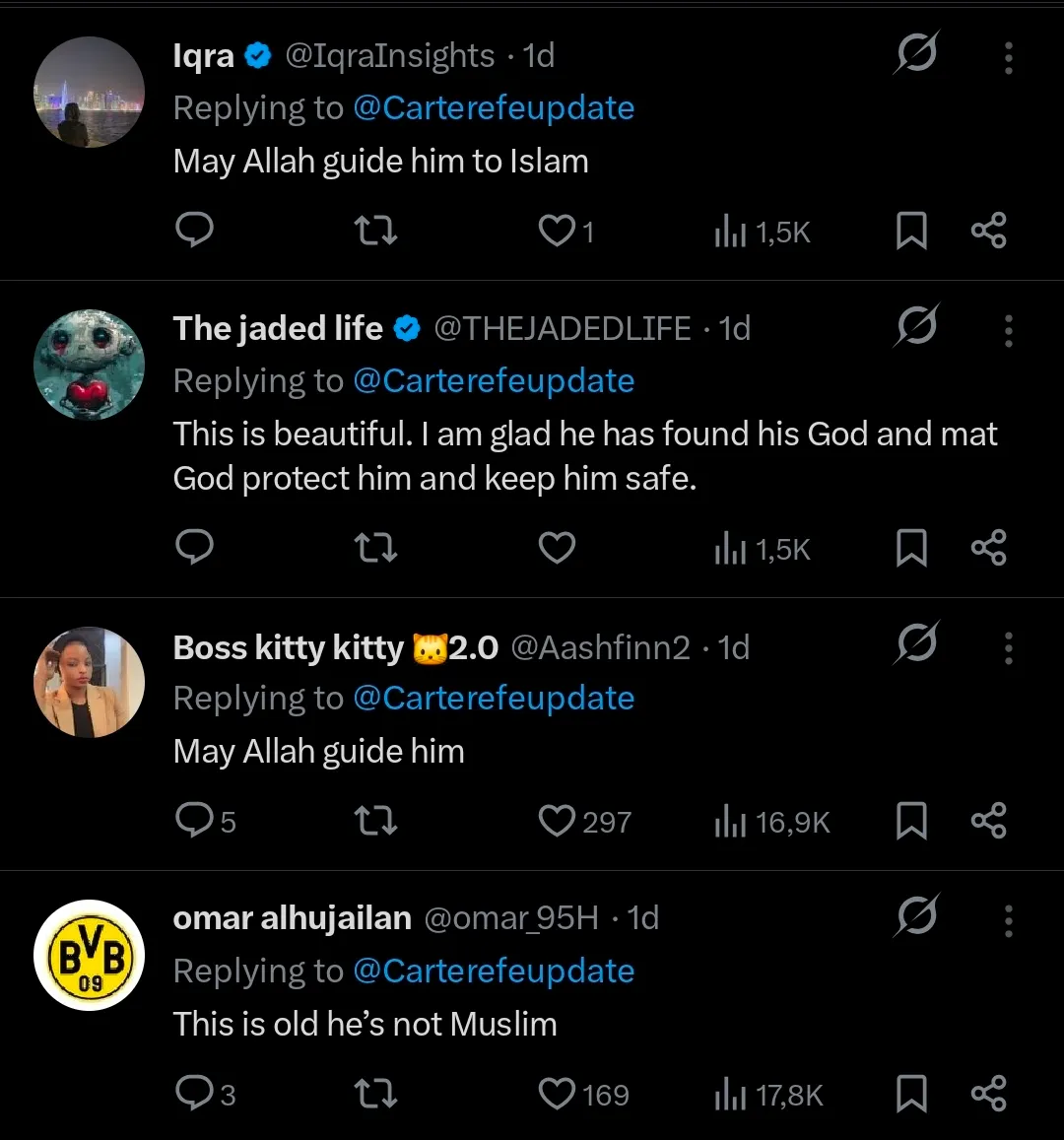The width and height of the screenshot is (1064, 1140).
Task: Share omar alhujailan's tweet
Action: point(988,1094)
